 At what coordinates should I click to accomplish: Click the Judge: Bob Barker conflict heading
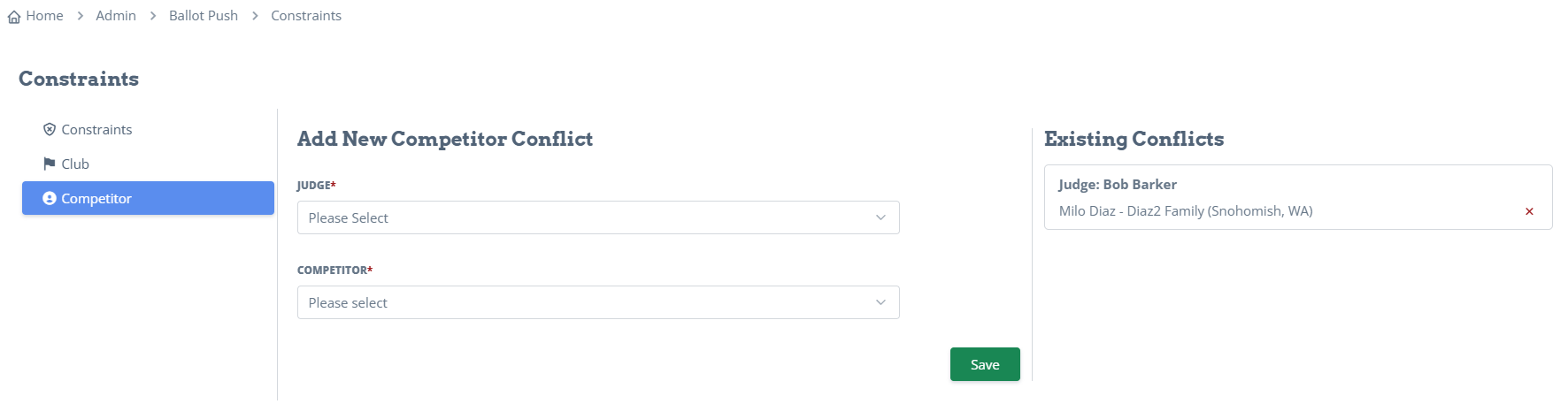(x=1118, y=184)
